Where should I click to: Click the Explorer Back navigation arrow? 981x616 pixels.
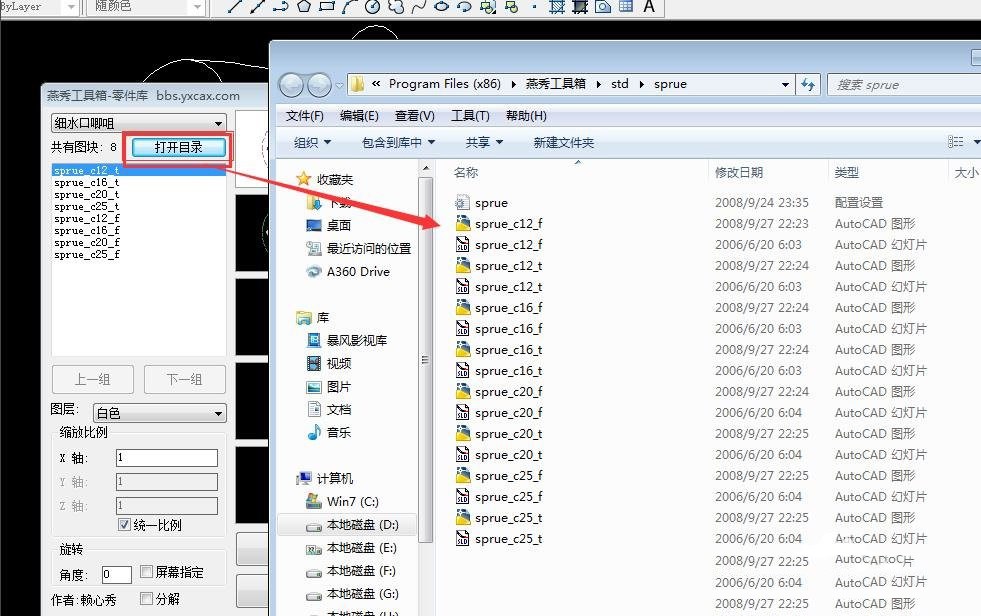(291, 85)
